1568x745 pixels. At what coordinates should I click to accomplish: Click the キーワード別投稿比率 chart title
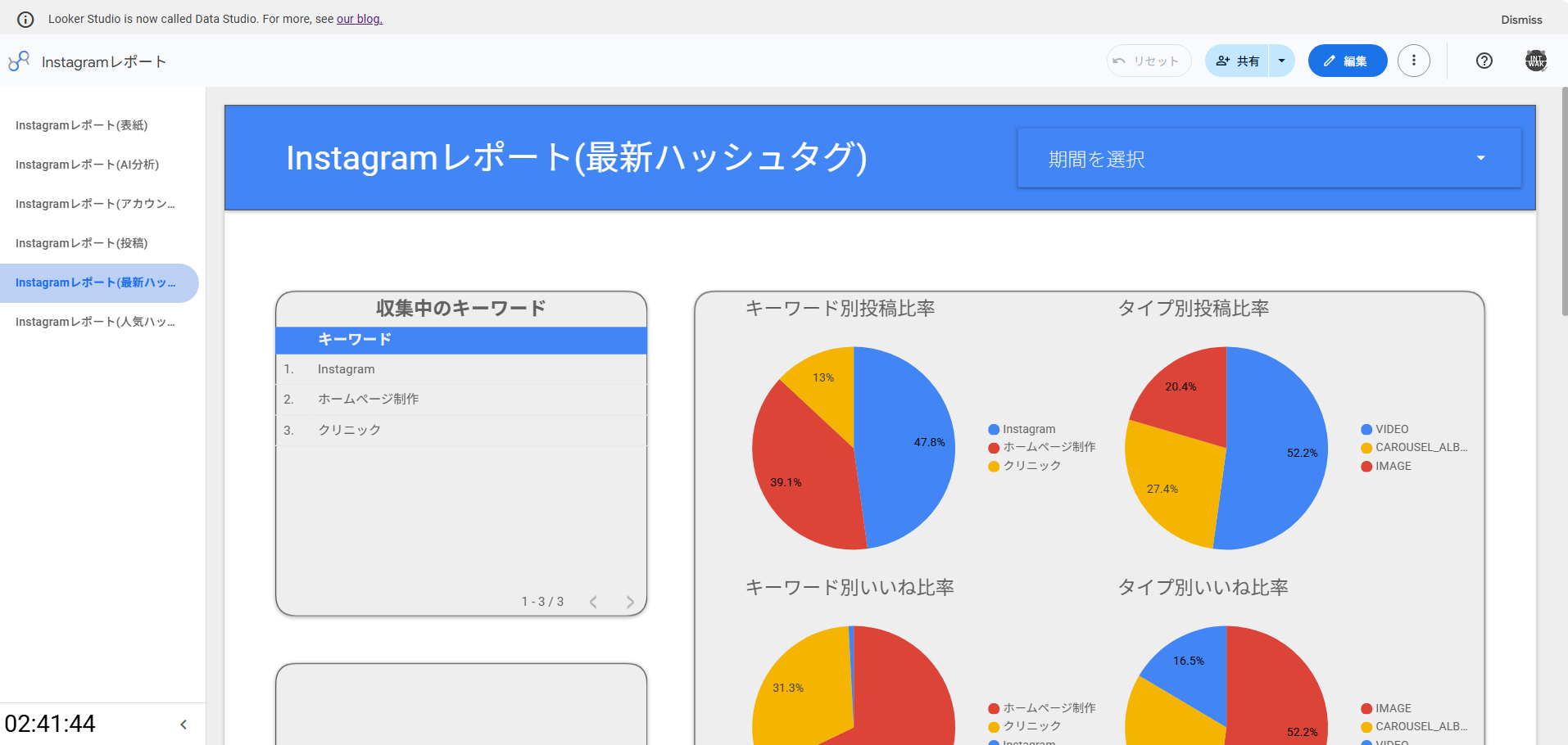pos(840,309)
